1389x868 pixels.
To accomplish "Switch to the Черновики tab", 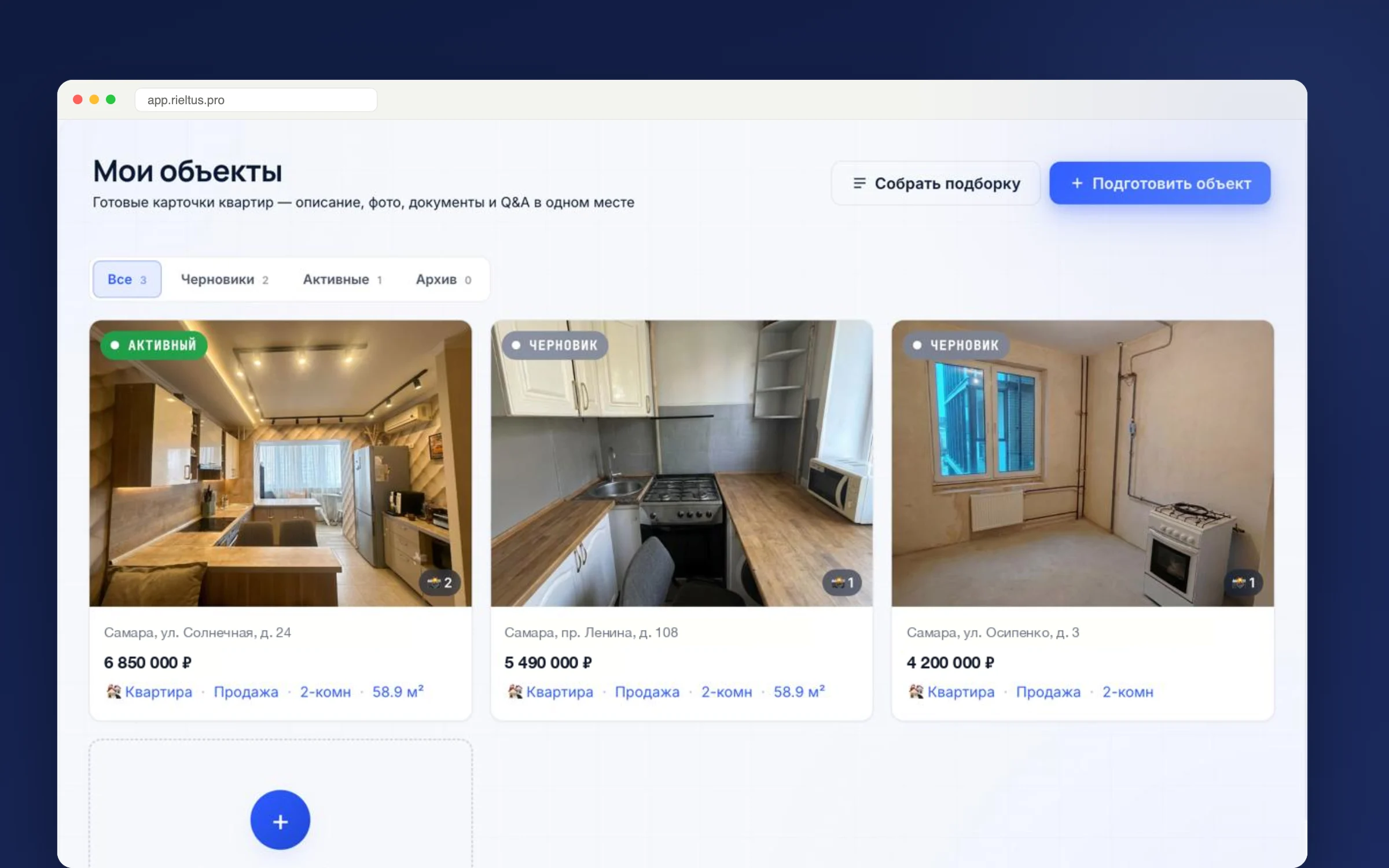I will click(225, 279).
